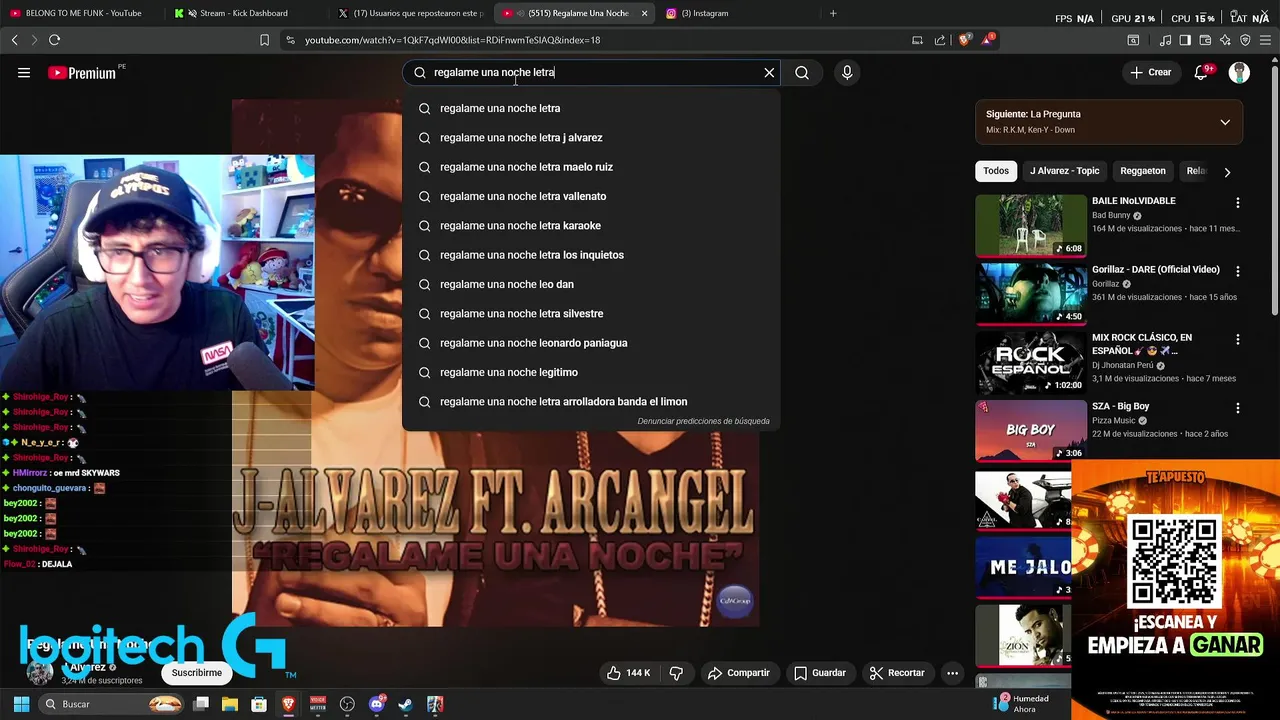Image resolution: width=1280 pixels, height=720 pixels.
Task: Pick suggestion regalame una noche legitimo
Action: click(590, 372)
